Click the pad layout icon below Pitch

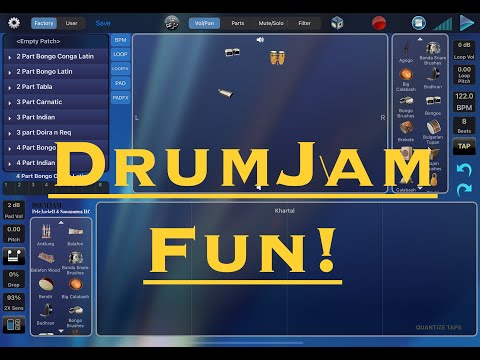point(14,256)
